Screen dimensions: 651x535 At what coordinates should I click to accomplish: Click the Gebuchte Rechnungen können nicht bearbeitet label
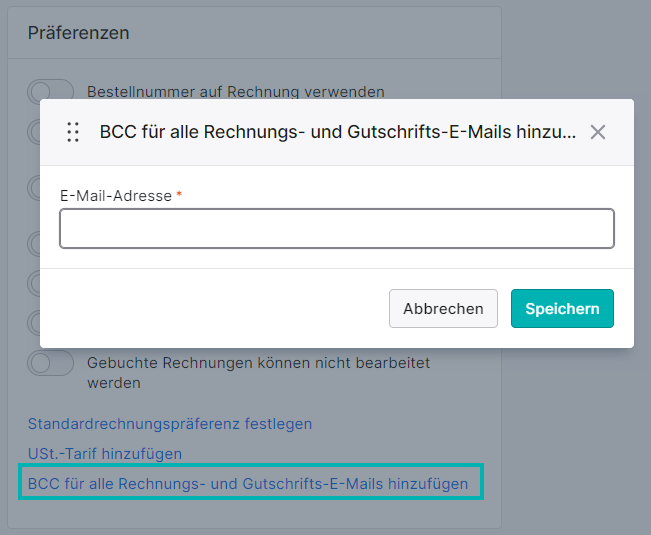click(x=258, y=373)
